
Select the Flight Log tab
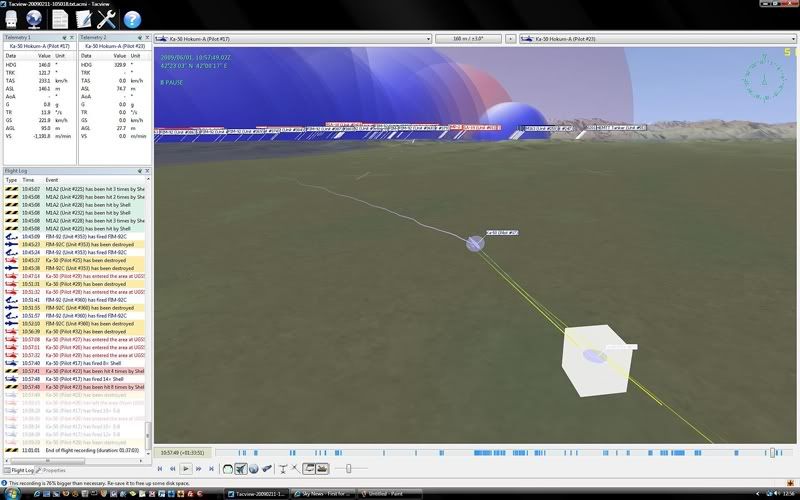20,469
